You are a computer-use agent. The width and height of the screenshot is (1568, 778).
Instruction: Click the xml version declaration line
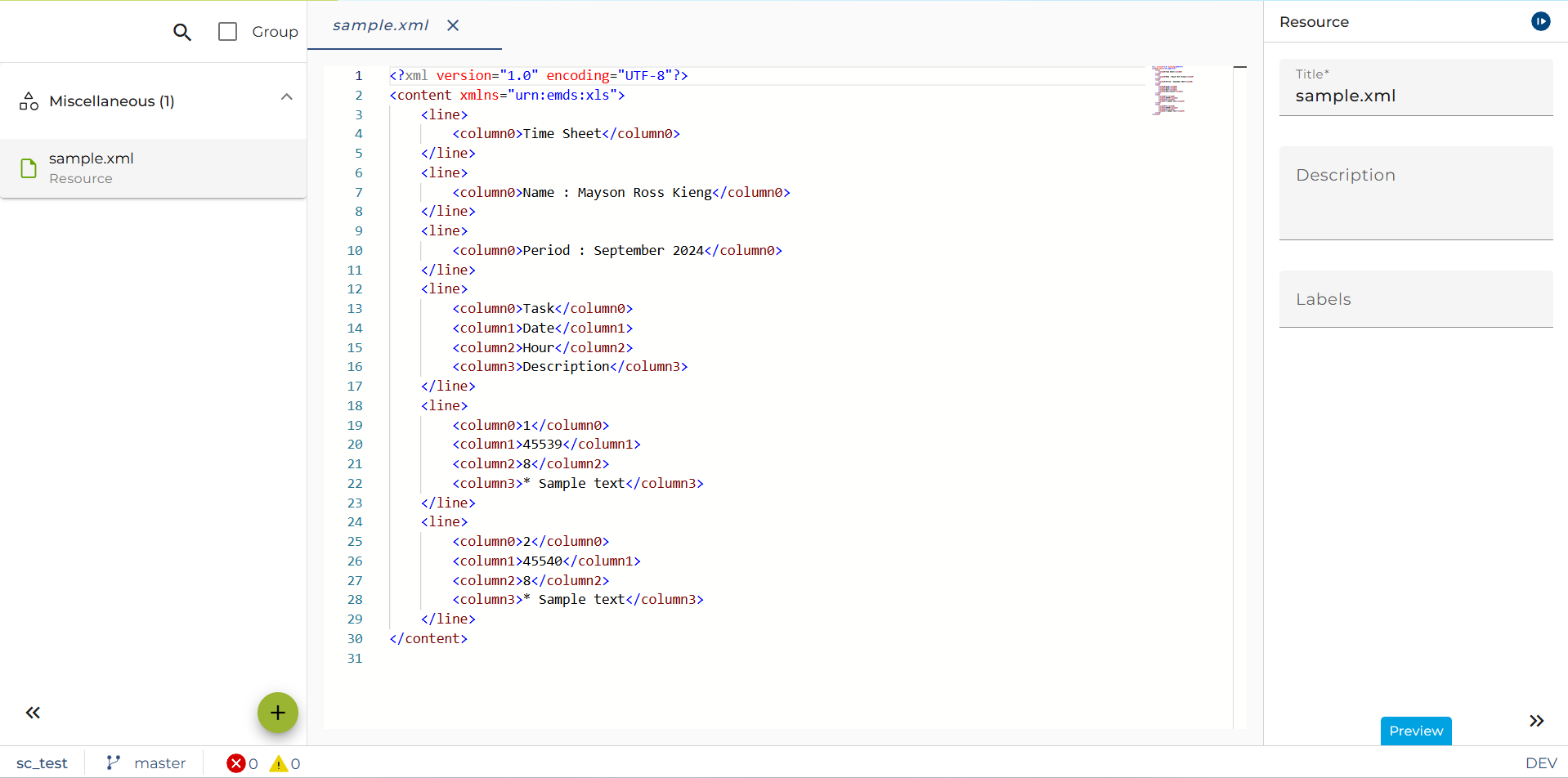point(539,75)
